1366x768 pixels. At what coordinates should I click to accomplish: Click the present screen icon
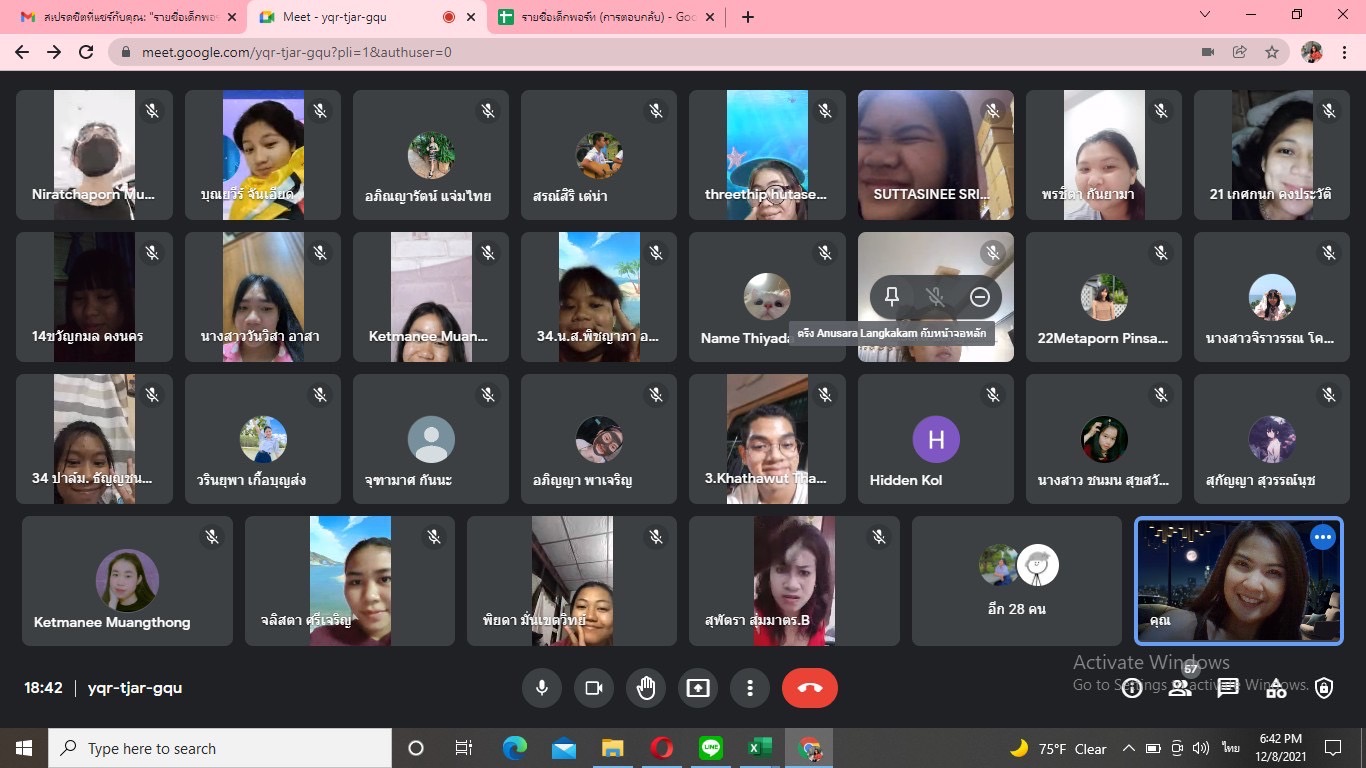698,688
